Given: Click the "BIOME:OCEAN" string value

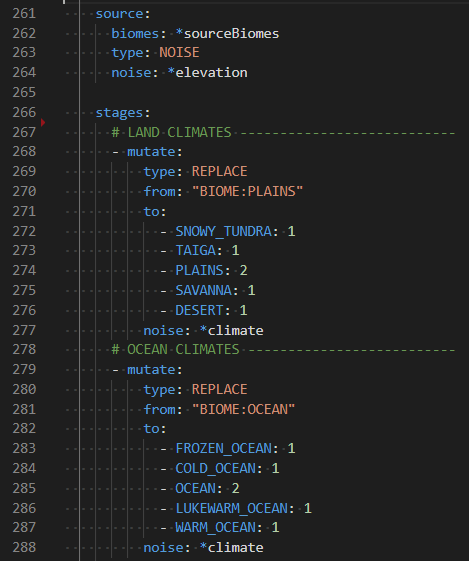Looking at the screenshot, I should tap(243, 409).
